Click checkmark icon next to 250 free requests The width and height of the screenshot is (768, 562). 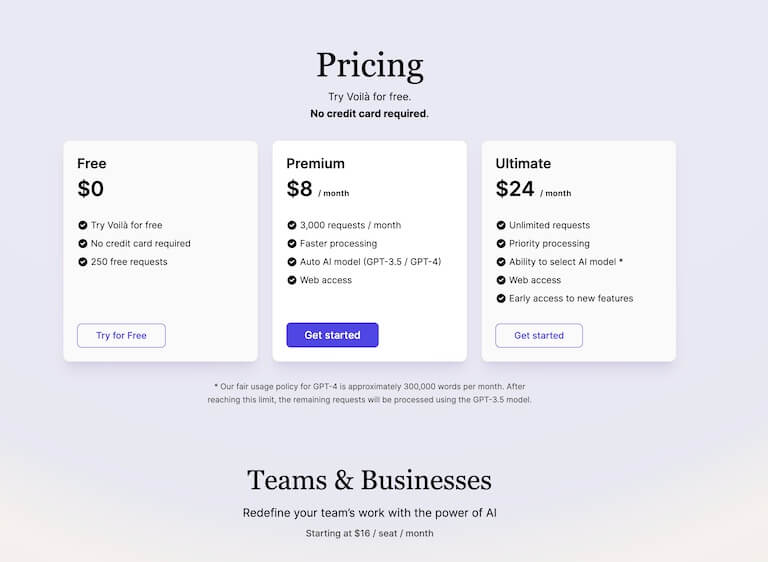click(x=83, y=262)
